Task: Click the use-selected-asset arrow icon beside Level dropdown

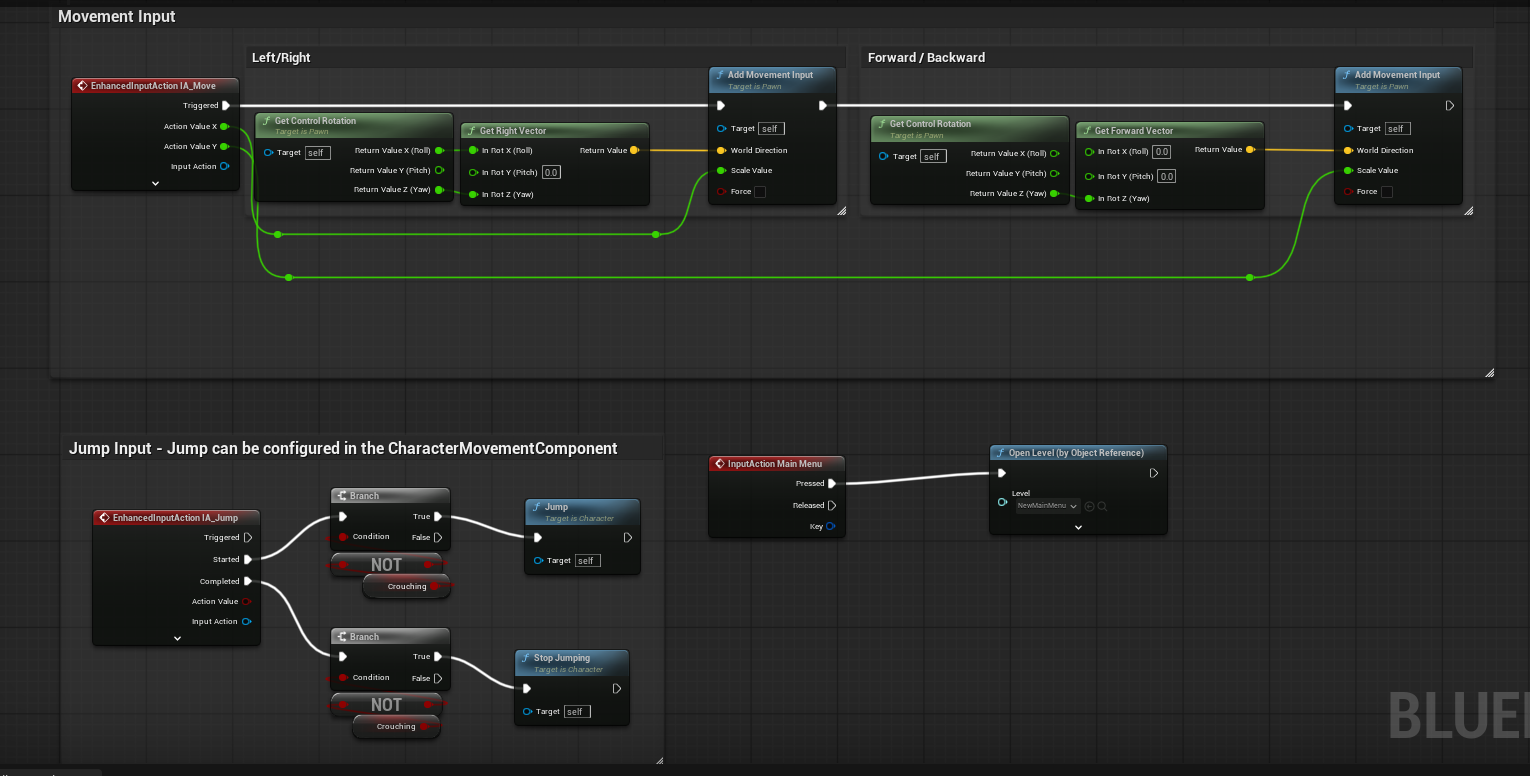Action: 1090,507
